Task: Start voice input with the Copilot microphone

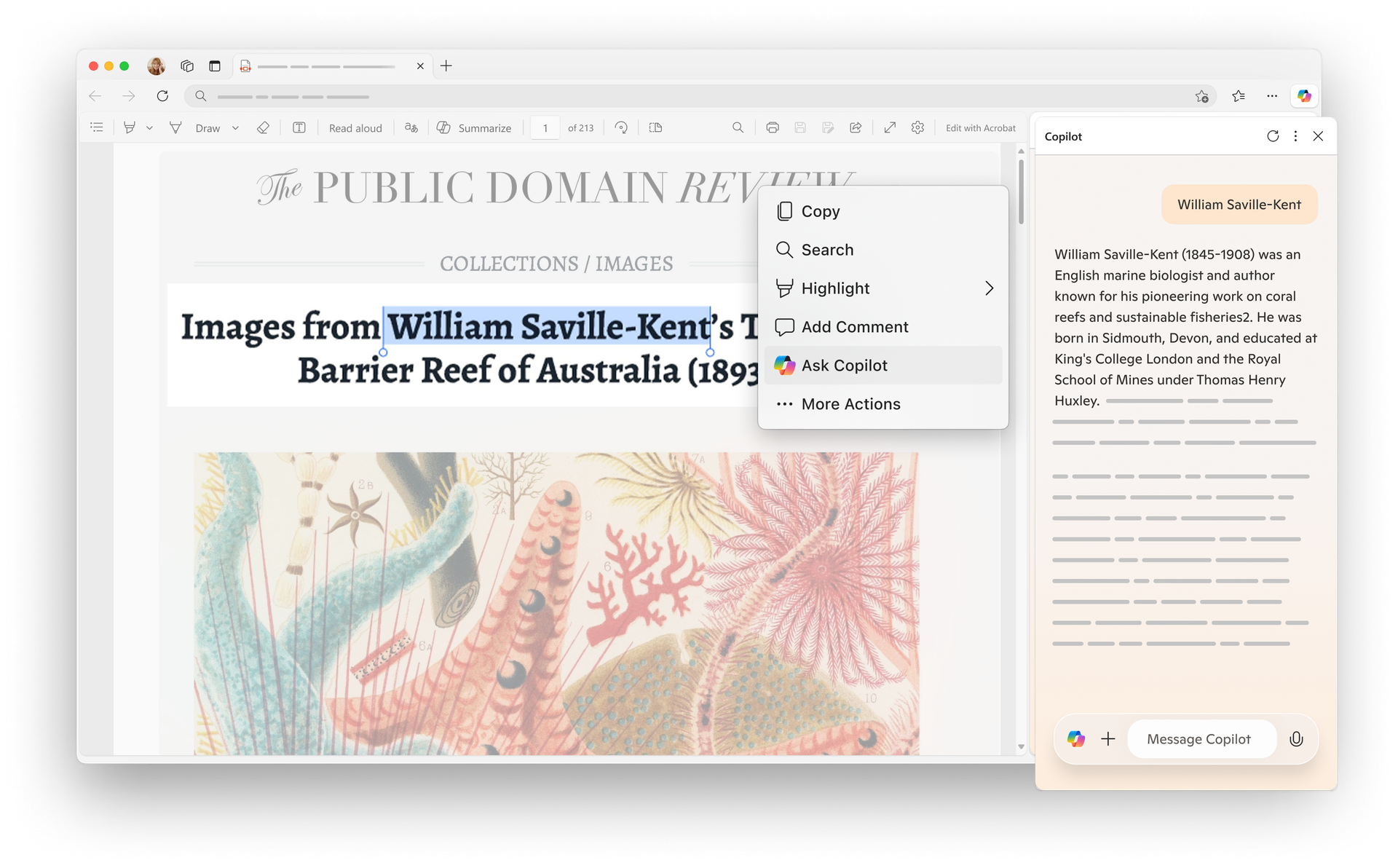Action: 1297,738
